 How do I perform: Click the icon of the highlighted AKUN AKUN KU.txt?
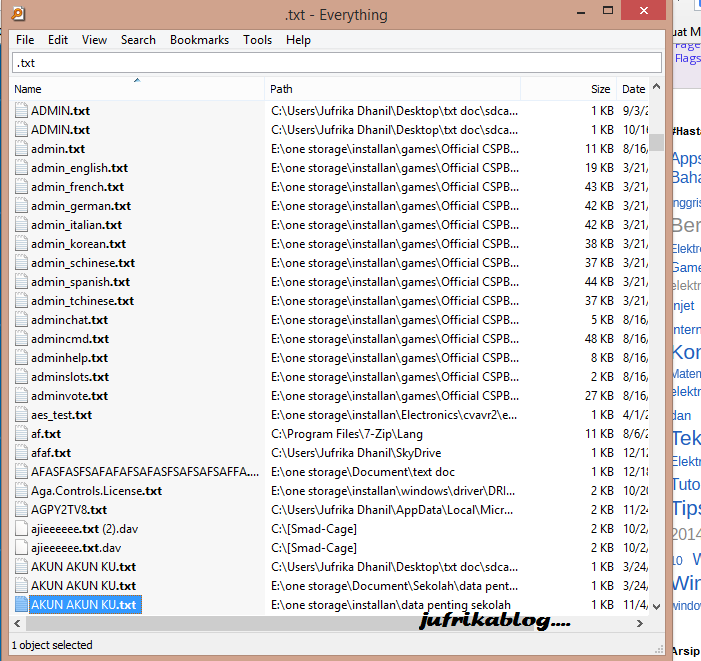click(x=21, y=604)
